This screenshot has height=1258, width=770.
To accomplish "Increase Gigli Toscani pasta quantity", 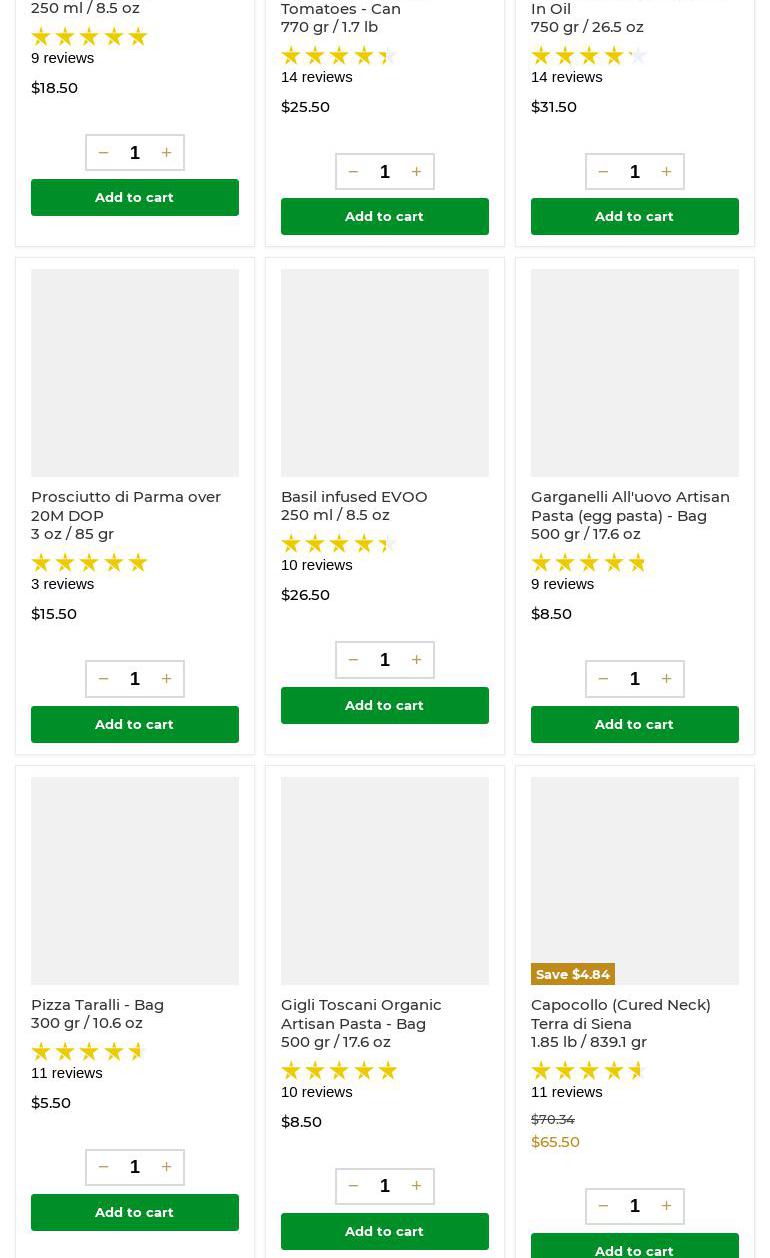I will (416, 1186).
